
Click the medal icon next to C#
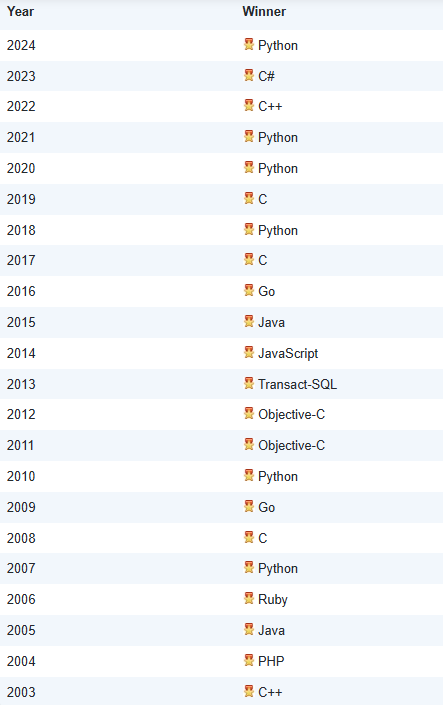click(249, 75)
